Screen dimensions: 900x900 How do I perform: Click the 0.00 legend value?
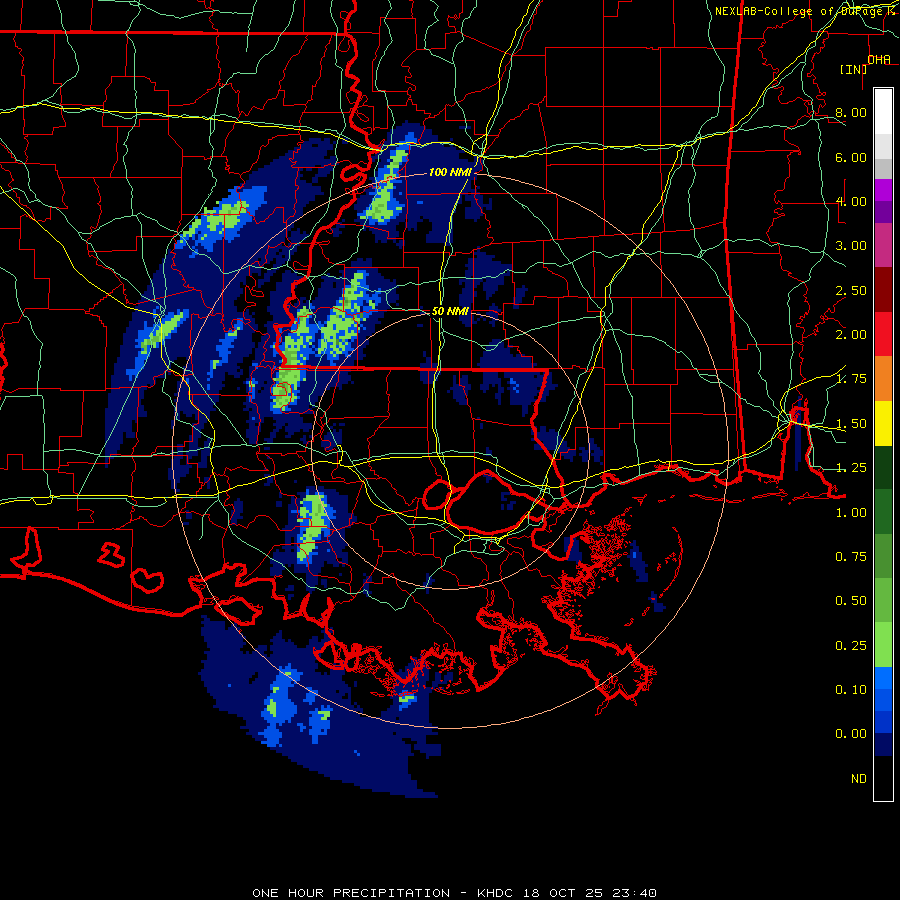851,734
